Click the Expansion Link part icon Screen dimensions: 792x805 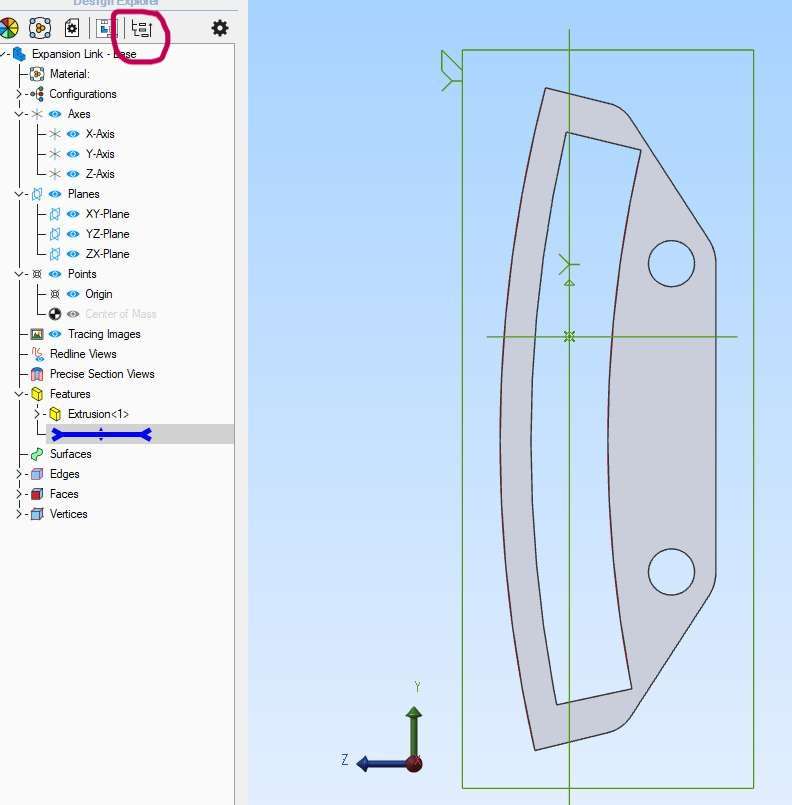[20, 54]
